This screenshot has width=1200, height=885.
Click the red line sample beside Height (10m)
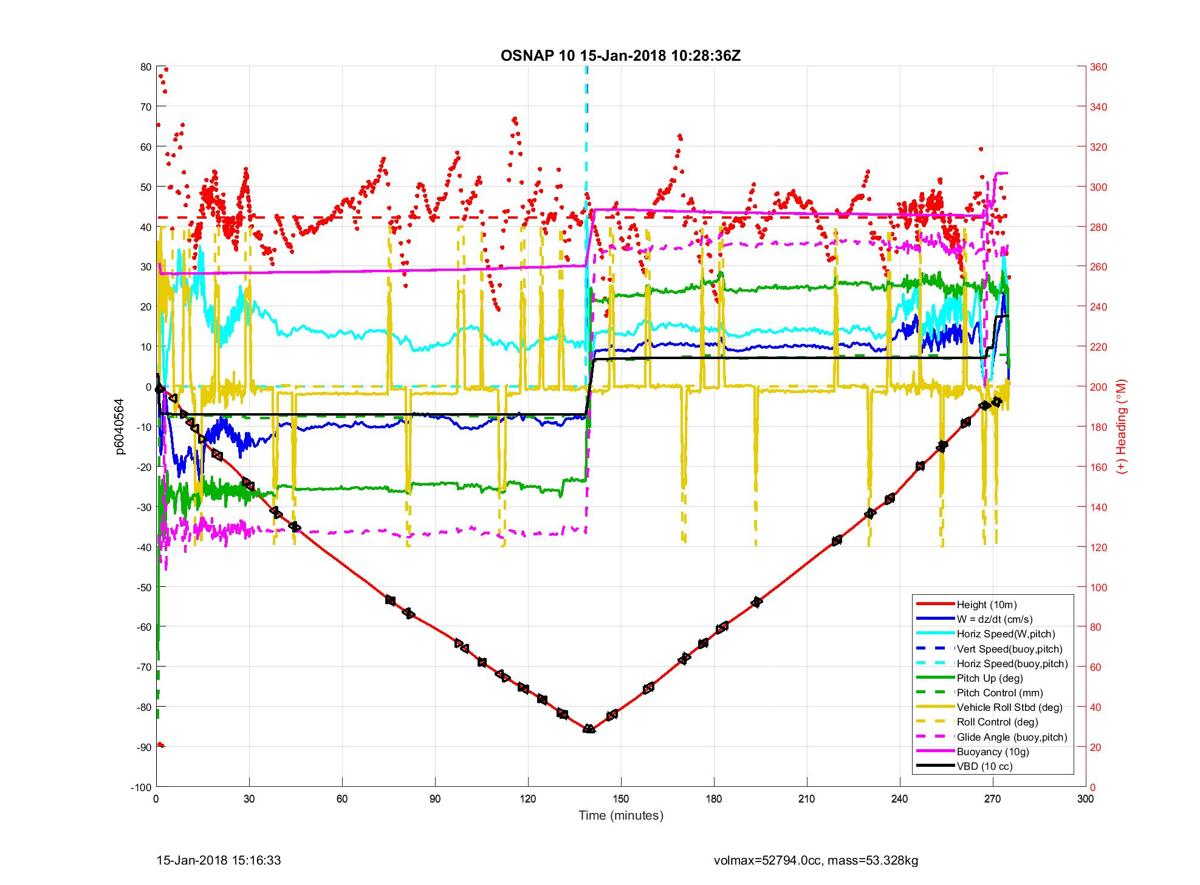coord(935,605)
